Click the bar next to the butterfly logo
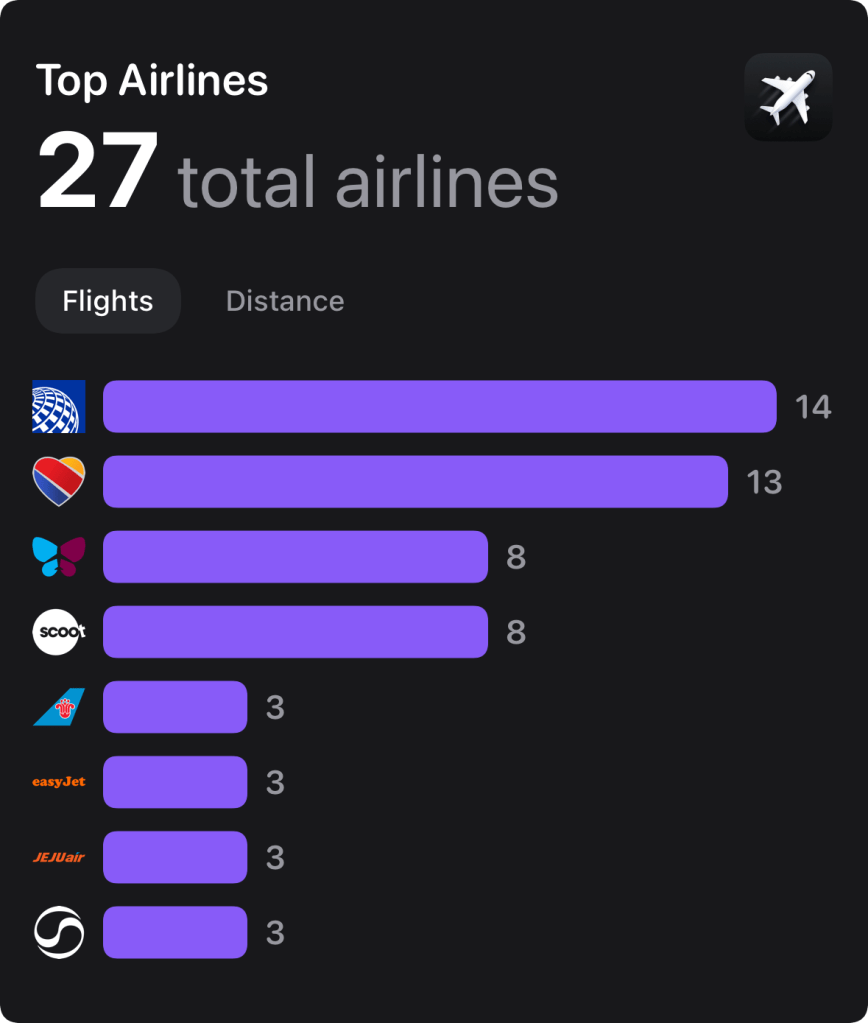 [x=295, y=557]
